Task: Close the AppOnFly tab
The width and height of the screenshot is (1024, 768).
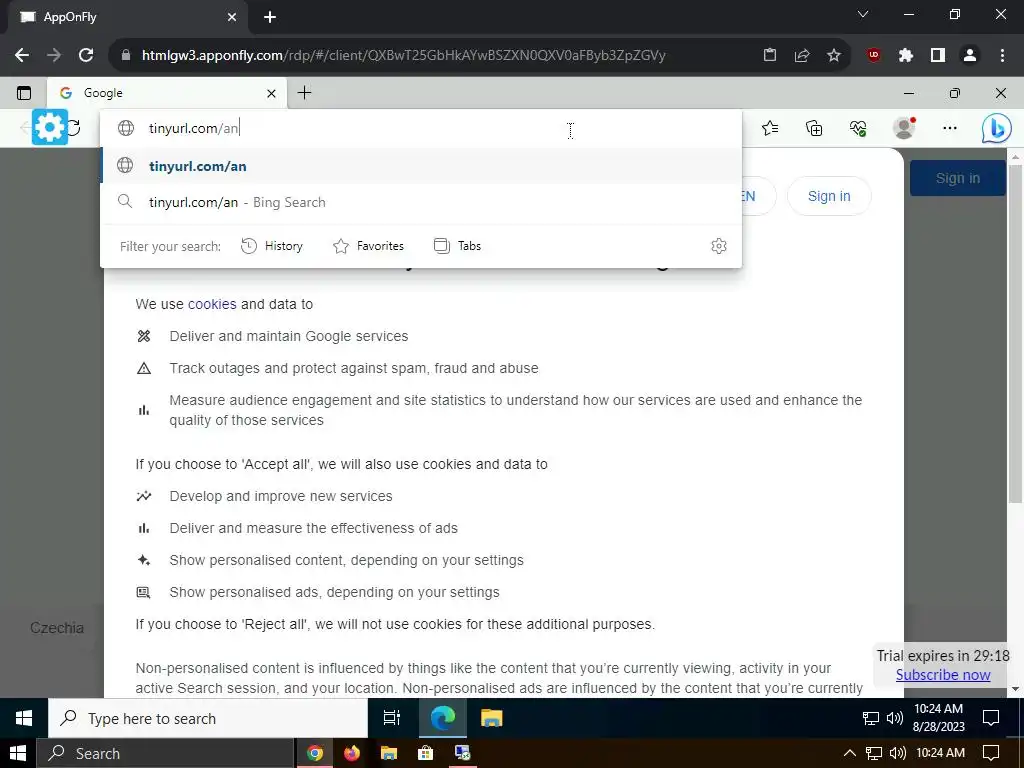Action: point(232,18)
